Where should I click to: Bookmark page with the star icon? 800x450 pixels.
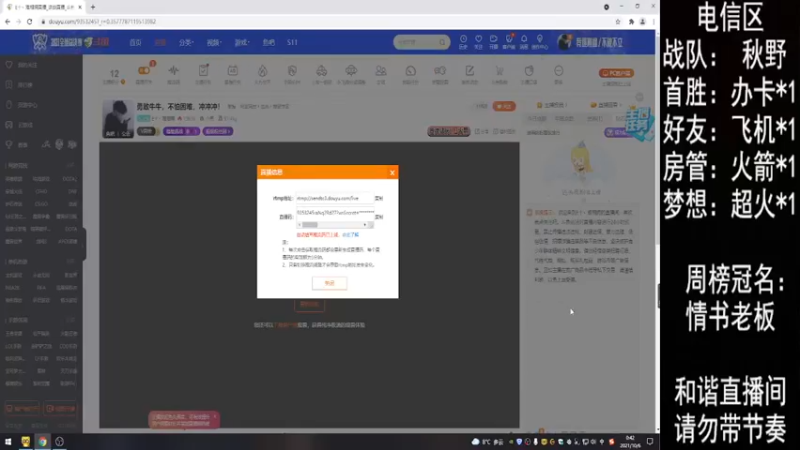[618, 21]
